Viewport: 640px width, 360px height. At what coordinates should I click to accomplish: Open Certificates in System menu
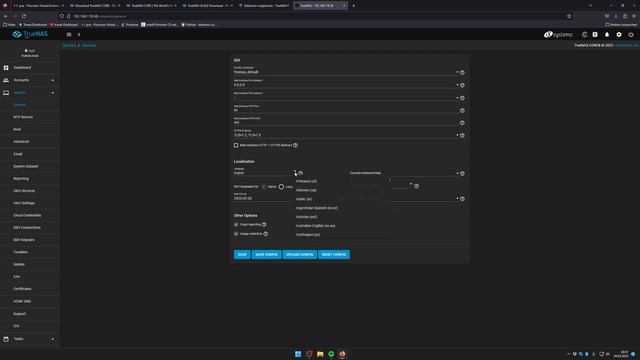point(22,289)
